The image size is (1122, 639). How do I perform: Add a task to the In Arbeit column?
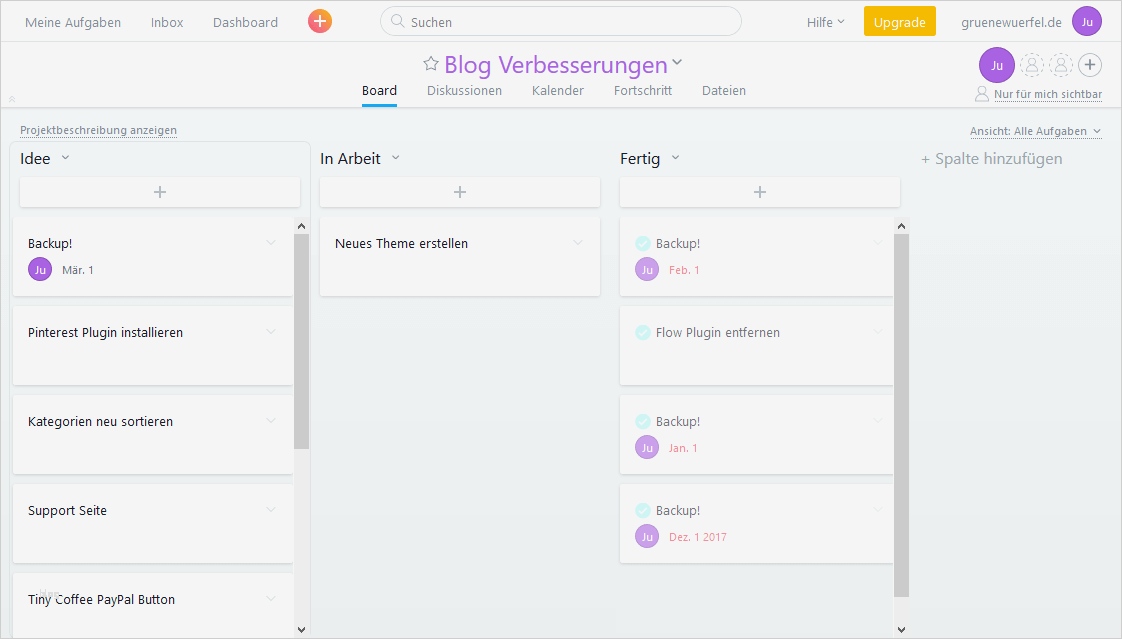coord(459,192)
